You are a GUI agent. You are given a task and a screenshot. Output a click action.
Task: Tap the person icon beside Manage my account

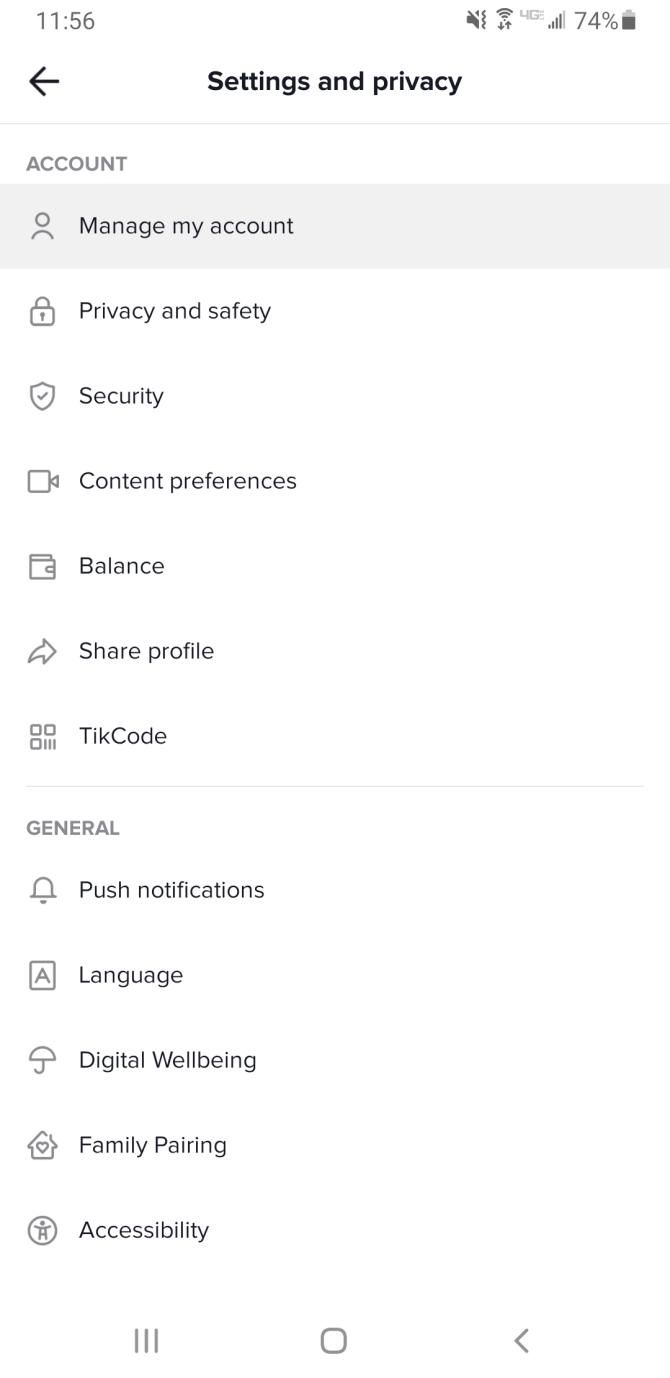tap(42, 226)
